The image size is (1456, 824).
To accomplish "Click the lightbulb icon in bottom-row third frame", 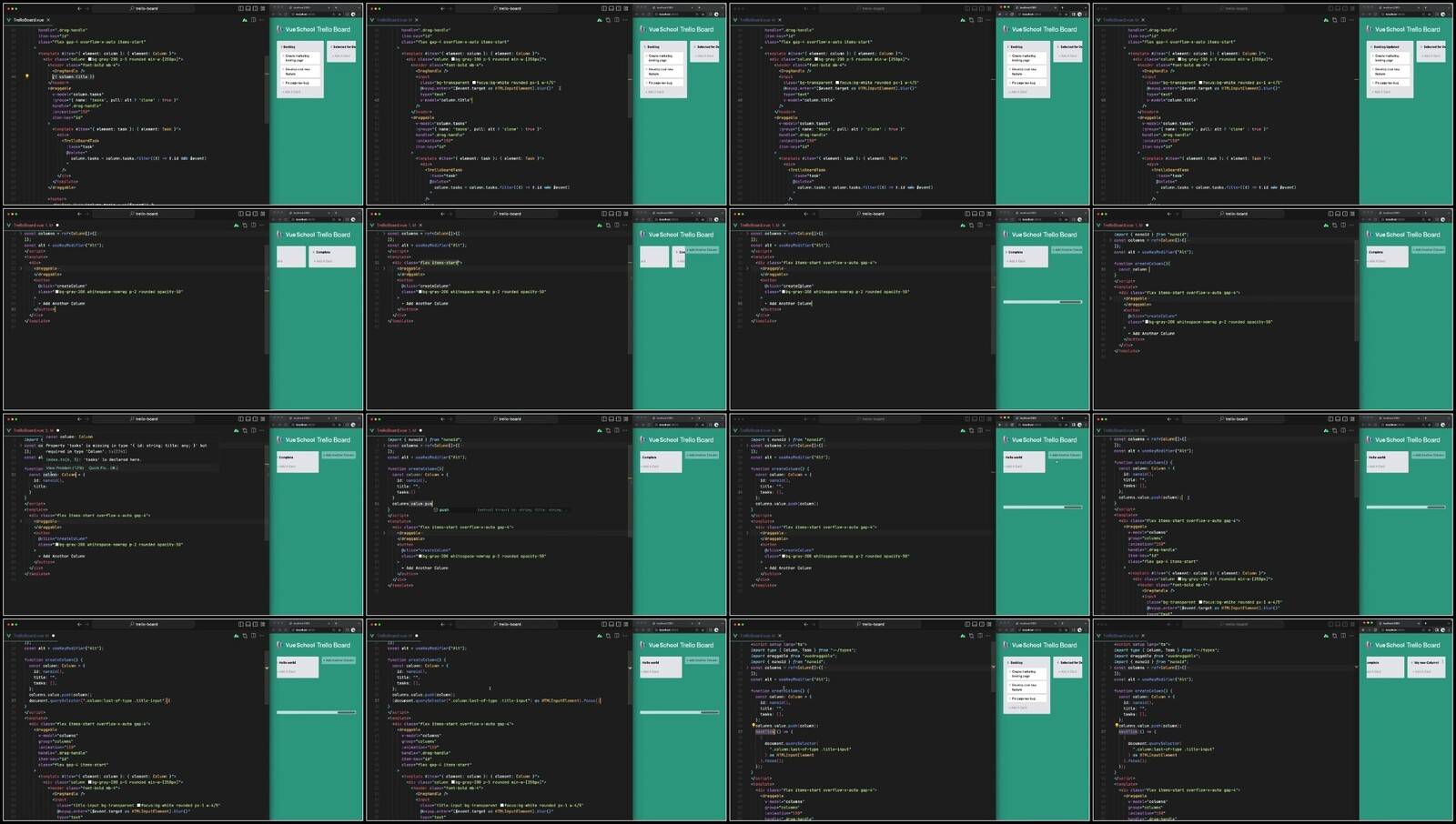I will click(x=754, y=726).
